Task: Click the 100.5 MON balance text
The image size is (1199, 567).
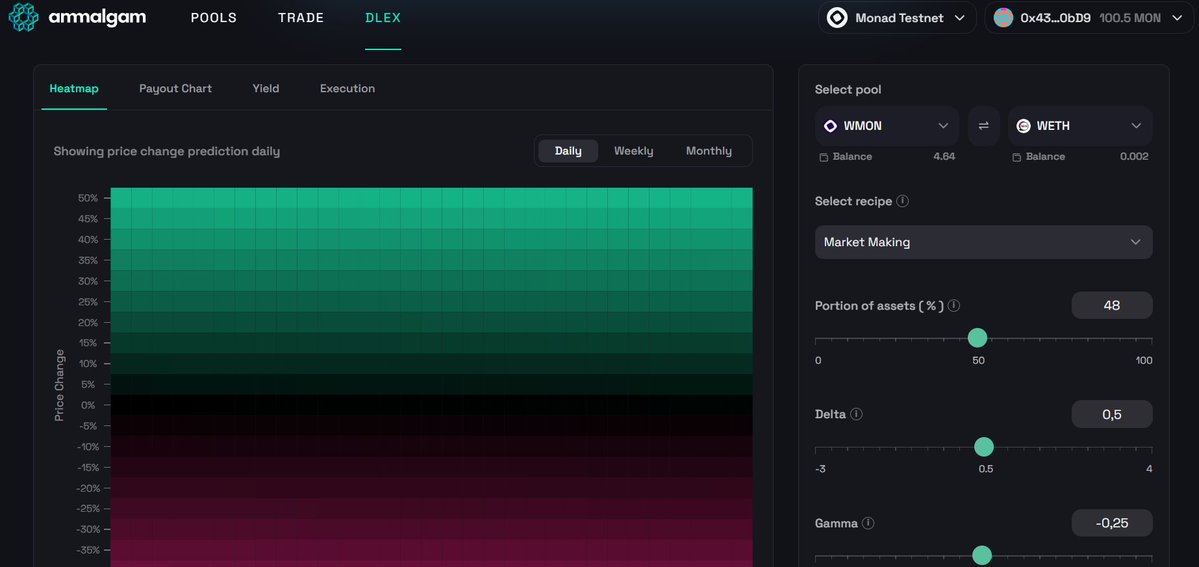Action: [x=1129, y=18]
